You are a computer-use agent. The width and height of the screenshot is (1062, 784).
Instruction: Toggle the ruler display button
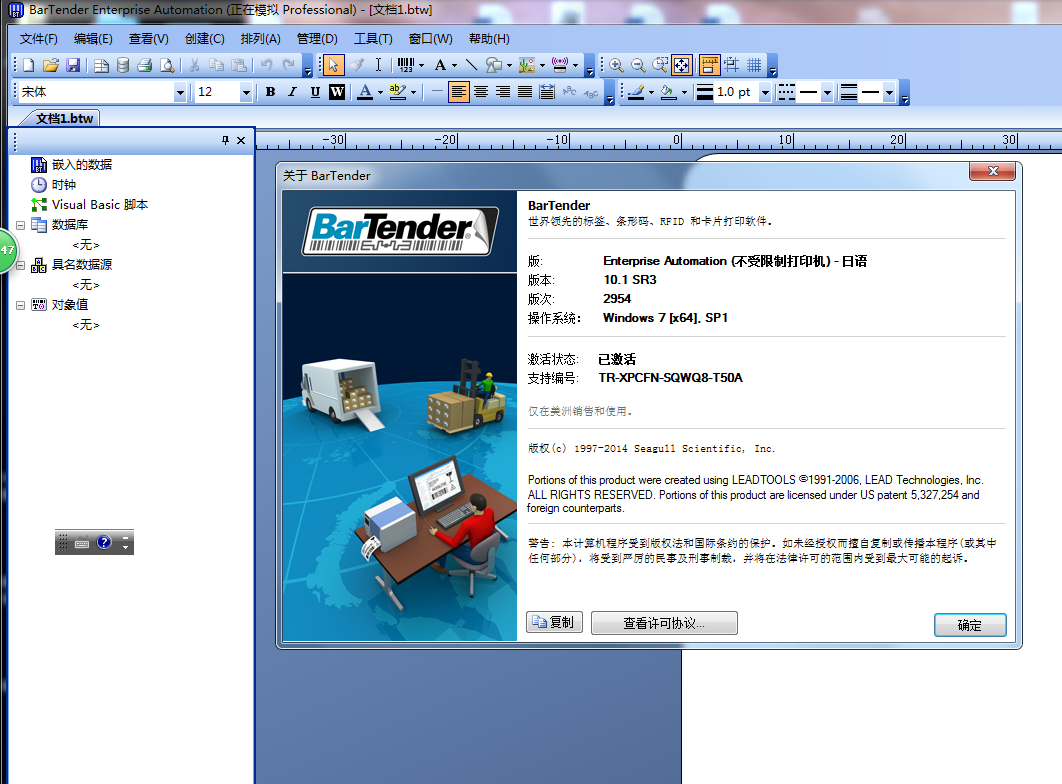coord(709,65)
